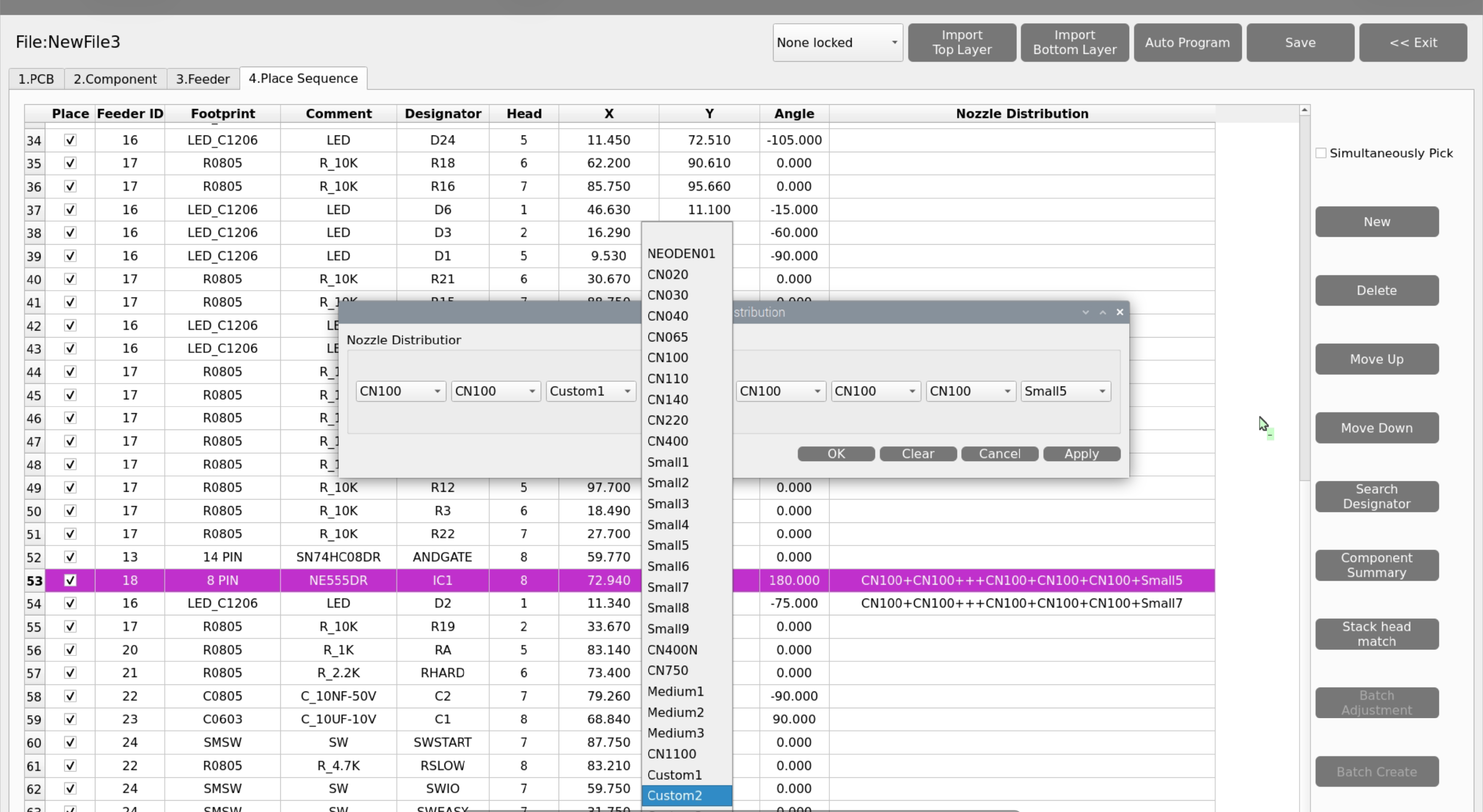Enable Simultaneously Pick checkbox

click(1321, 153)
